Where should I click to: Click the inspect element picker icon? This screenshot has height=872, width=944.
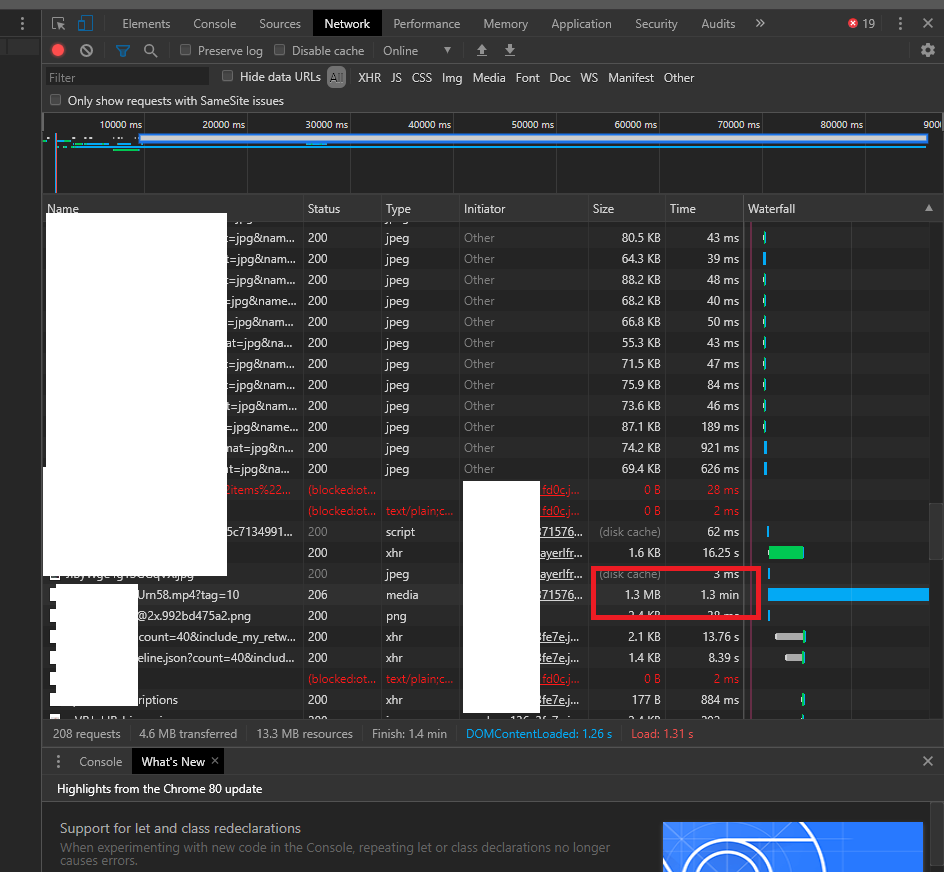click(x=59, y=24)
